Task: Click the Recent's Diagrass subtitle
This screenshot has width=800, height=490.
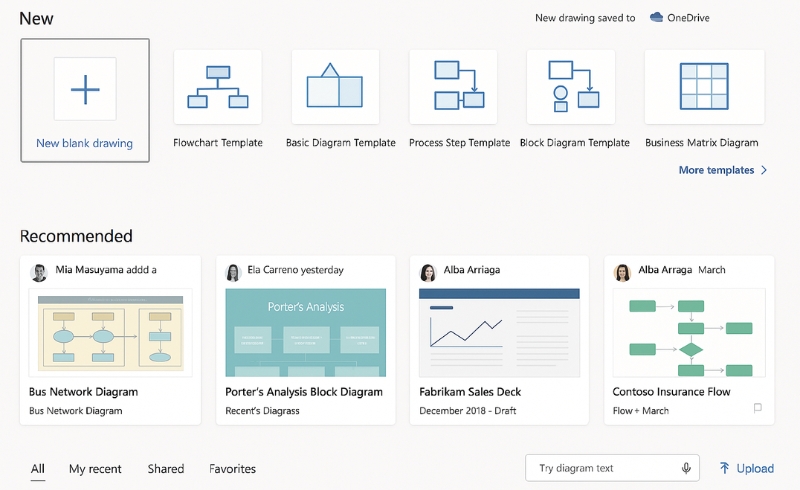Action: click(x=262, y=411)
